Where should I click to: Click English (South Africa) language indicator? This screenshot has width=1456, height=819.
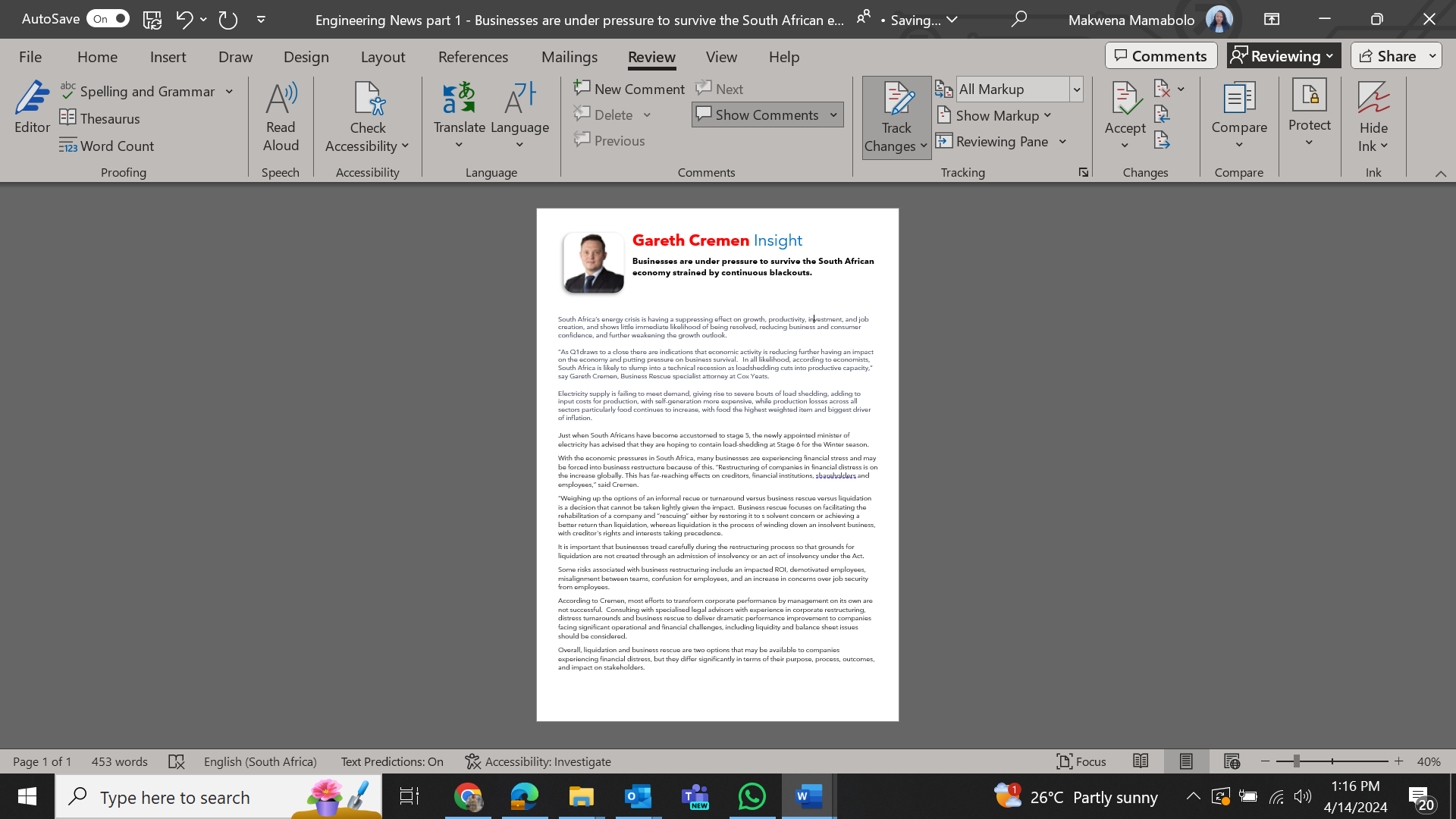[x=260, y=761]
